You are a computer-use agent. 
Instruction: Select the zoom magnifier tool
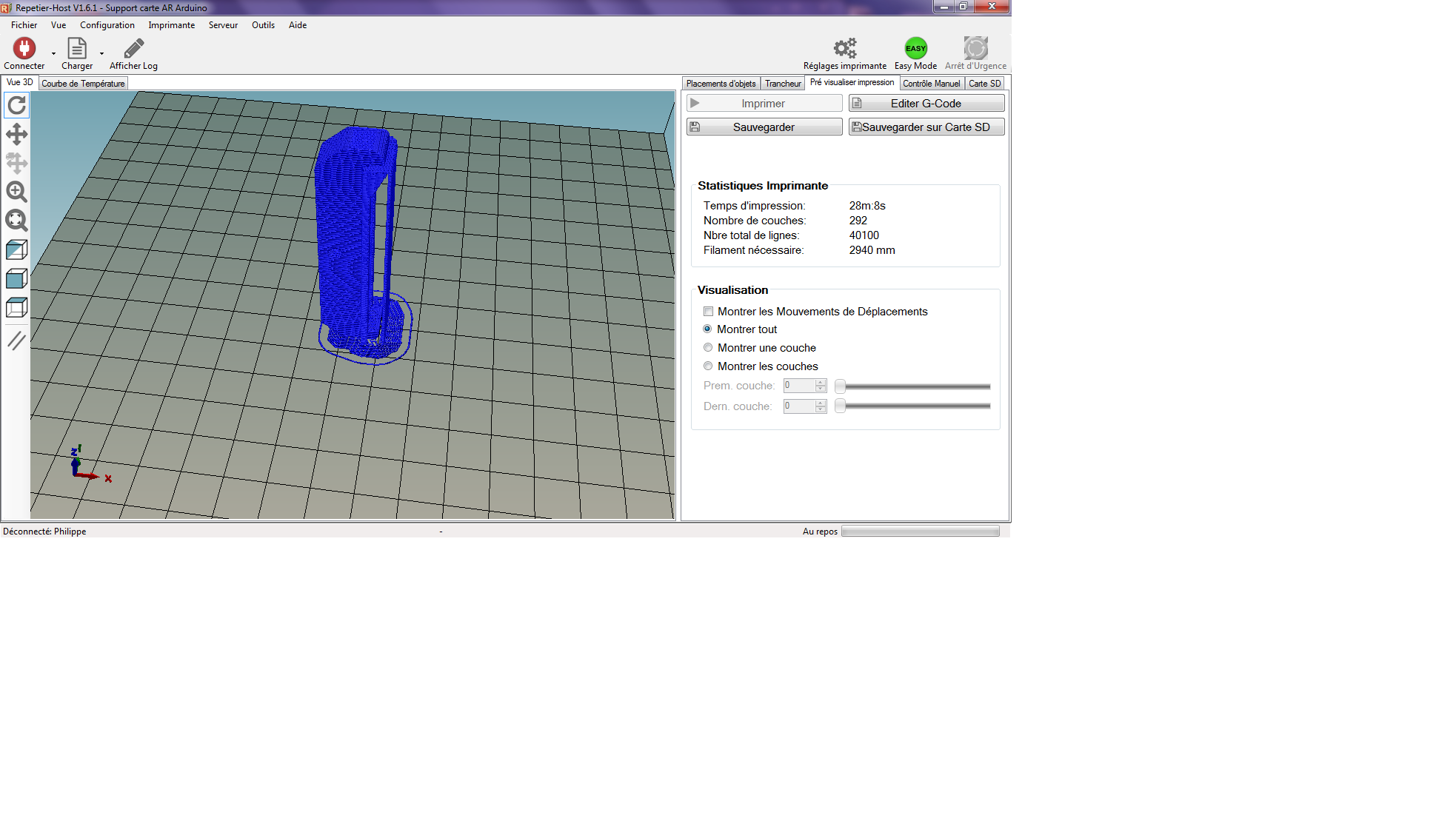16,192
